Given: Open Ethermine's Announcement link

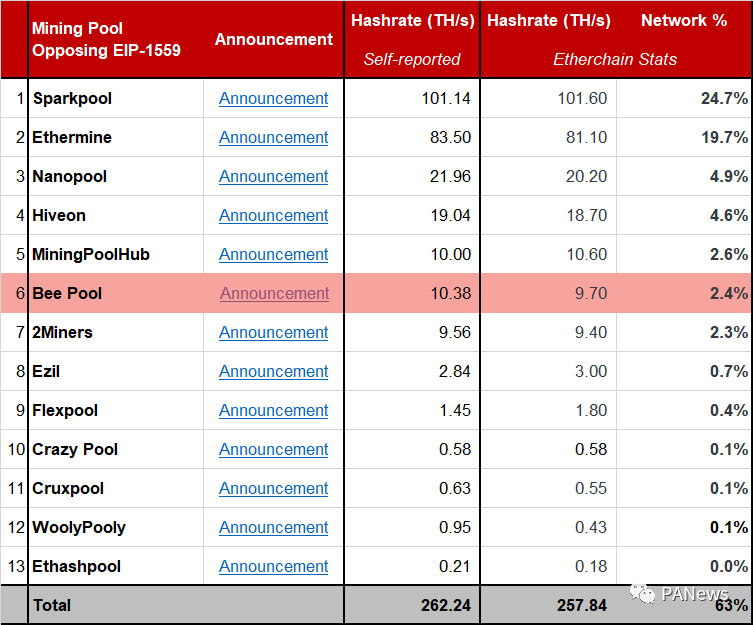Looking at the screenshot, I should pos(273,137).
